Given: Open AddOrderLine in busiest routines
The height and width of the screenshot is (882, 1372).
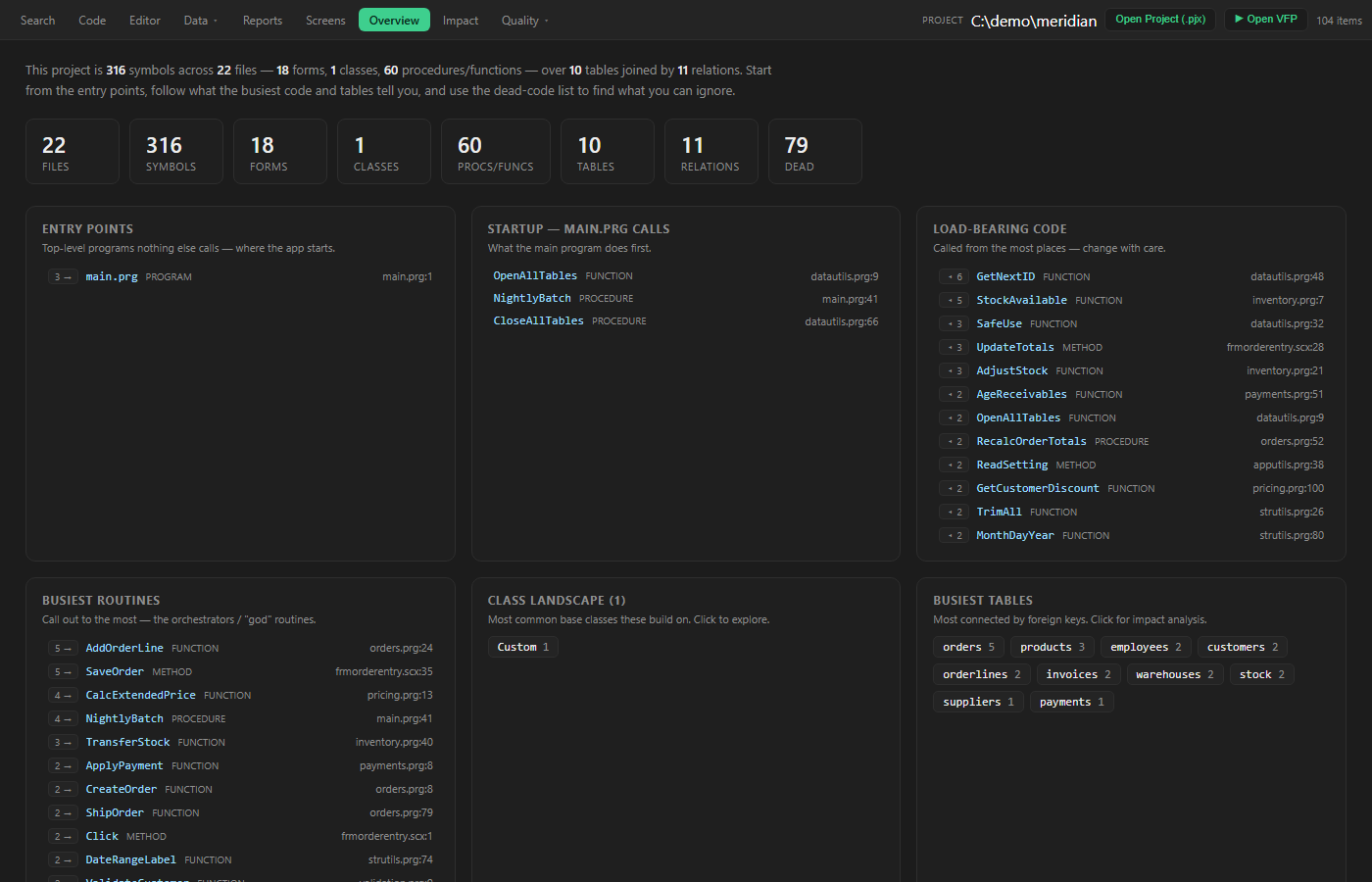Looking at the screenshot, I should pos(240,648).
